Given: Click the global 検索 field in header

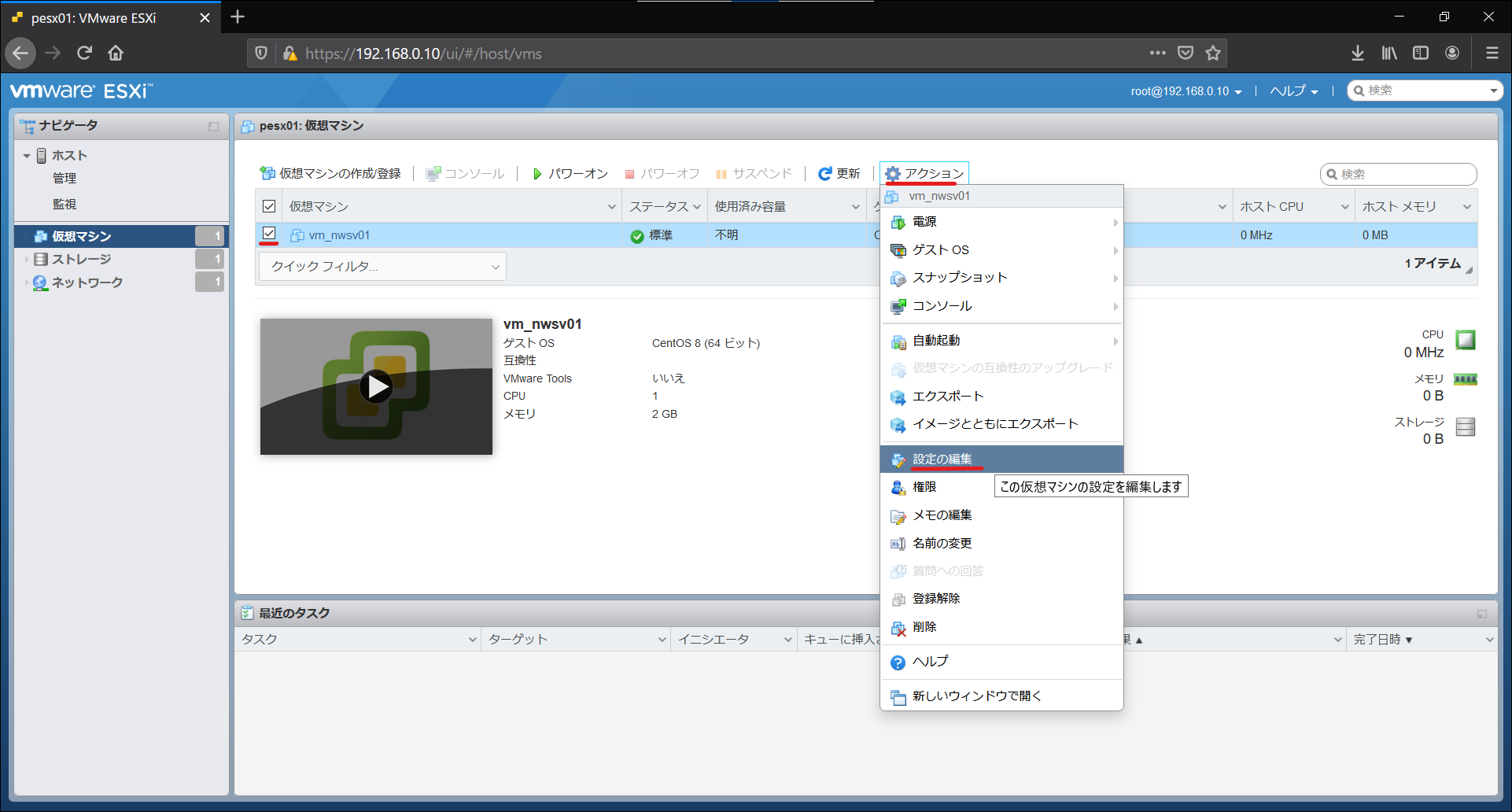Looking at the screenshot, I should point(1425,91).
